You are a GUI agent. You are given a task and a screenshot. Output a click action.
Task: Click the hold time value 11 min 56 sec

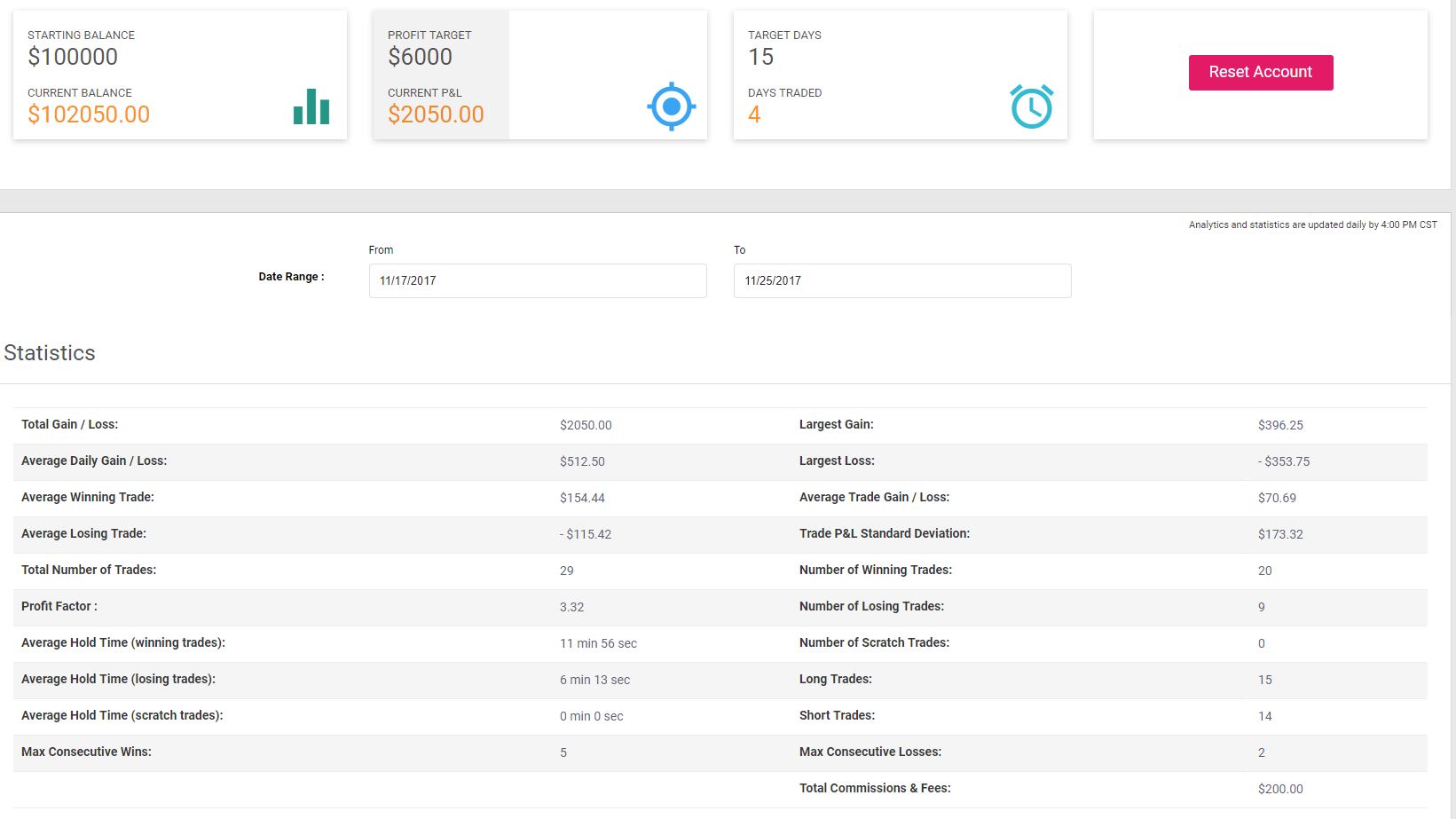tap(598, 643)
